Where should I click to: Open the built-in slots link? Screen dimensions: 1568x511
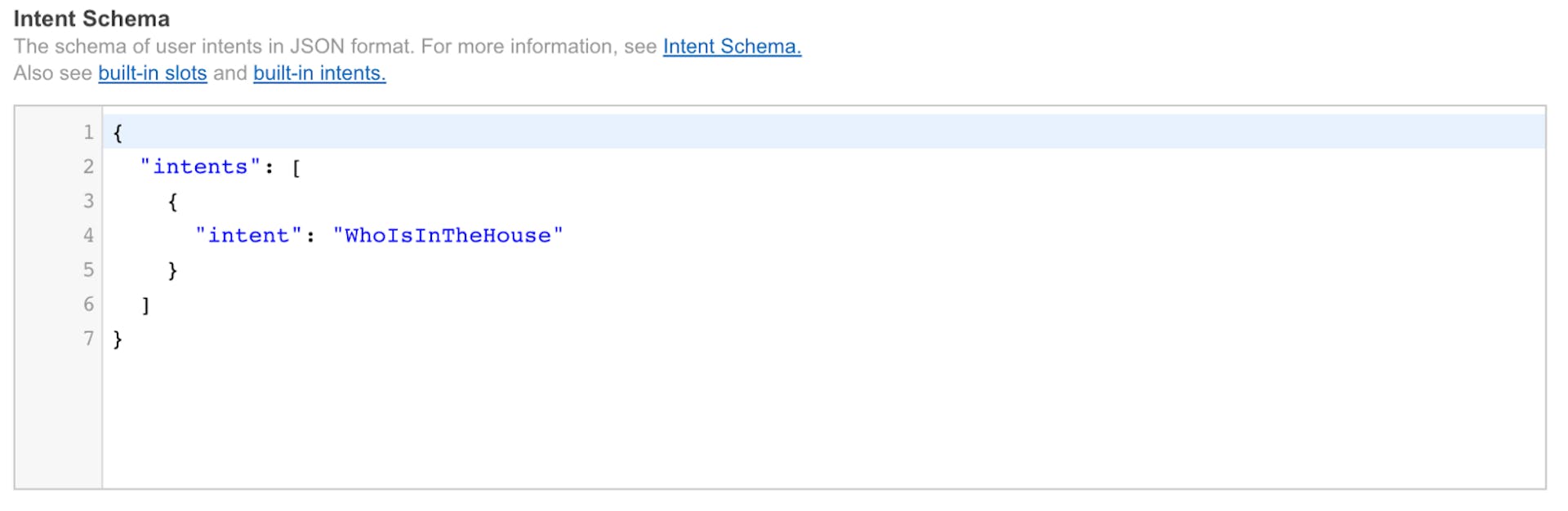[153, 73]
